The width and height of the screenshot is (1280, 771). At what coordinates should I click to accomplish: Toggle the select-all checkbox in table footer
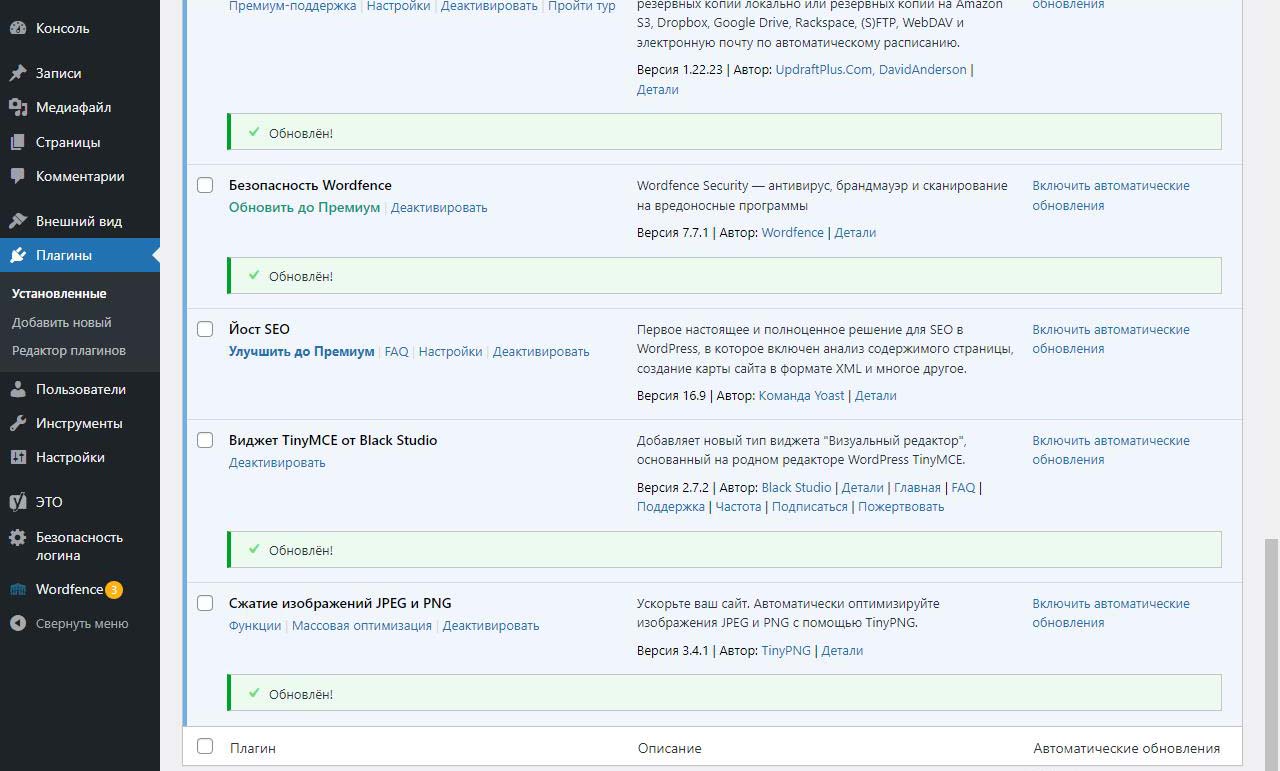click(x=205, y=746)
